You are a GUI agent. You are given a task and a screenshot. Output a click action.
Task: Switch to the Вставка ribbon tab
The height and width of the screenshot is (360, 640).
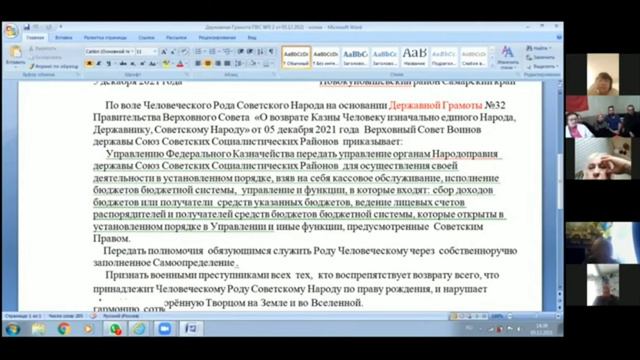[64, 38]
